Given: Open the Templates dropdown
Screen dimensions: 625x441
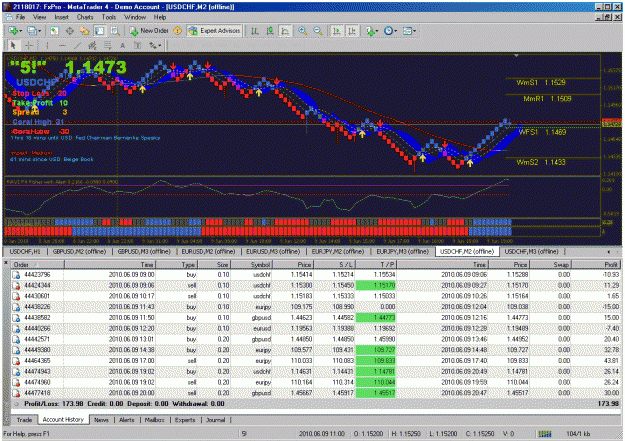Looking at the screenshot, I should [x=409, y=31].
